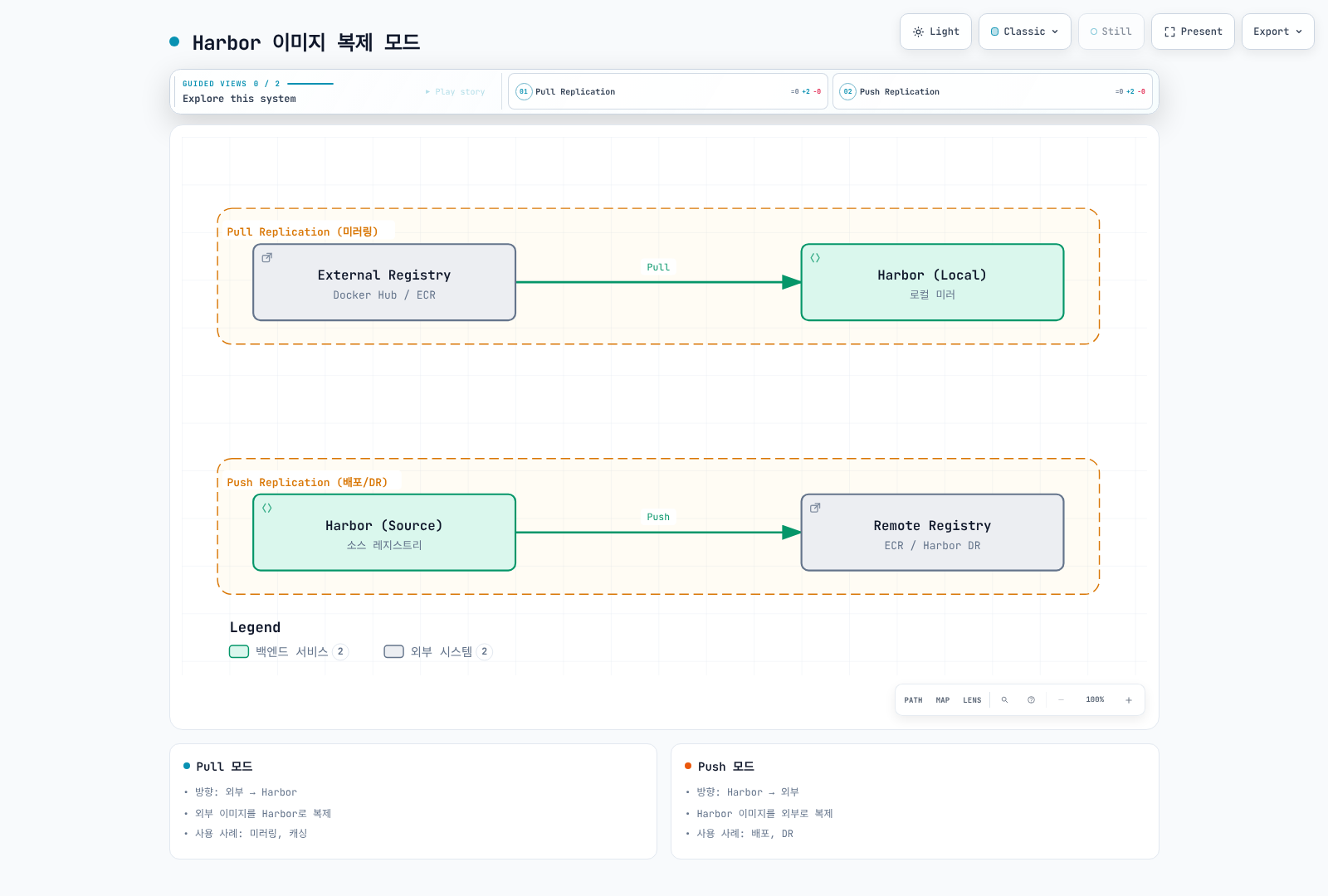Toggle the 외부 시스템 legend filter
The width and height of the screenshot is (1328, 896).
point(438,651)
